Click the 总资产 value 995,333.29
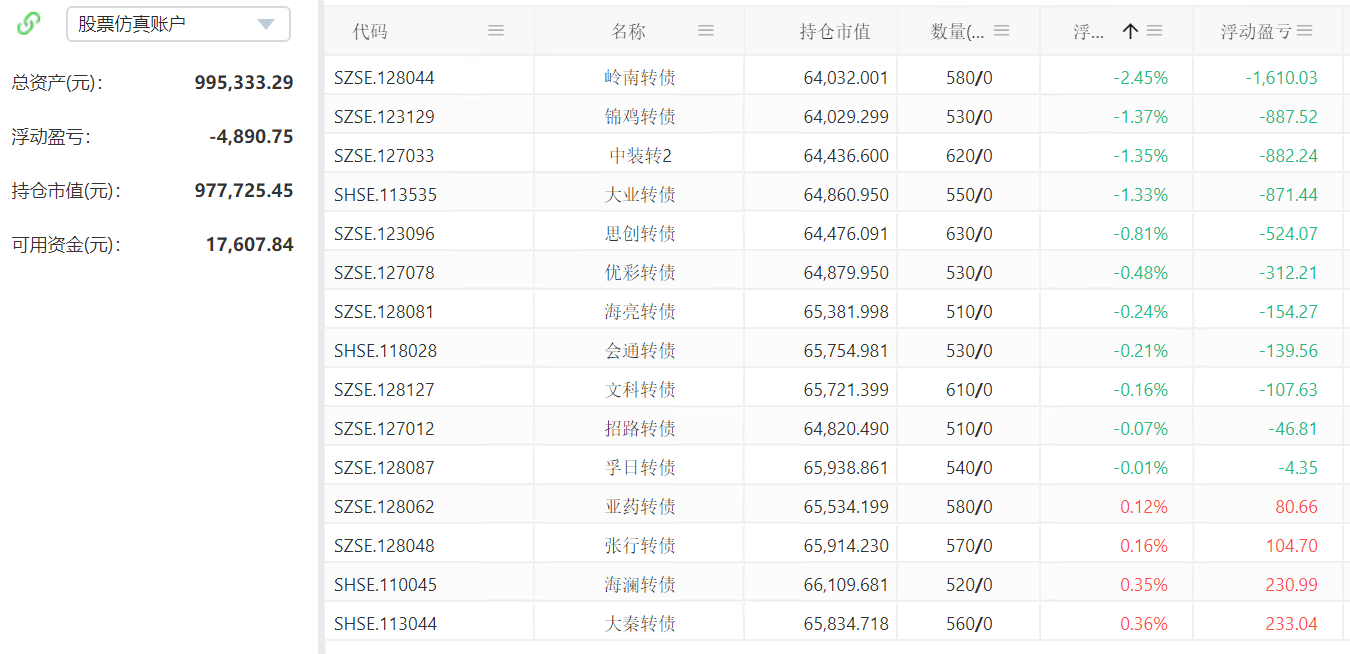Image resolution: width=1350 pixels, height=654 pixels. click(x=244, y=83)
